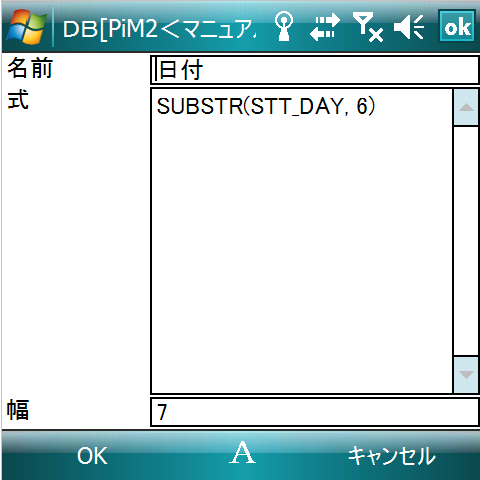Toggle the A input mode indicator
The height and width of the screenshot is (480, 480).
point(243,453)
